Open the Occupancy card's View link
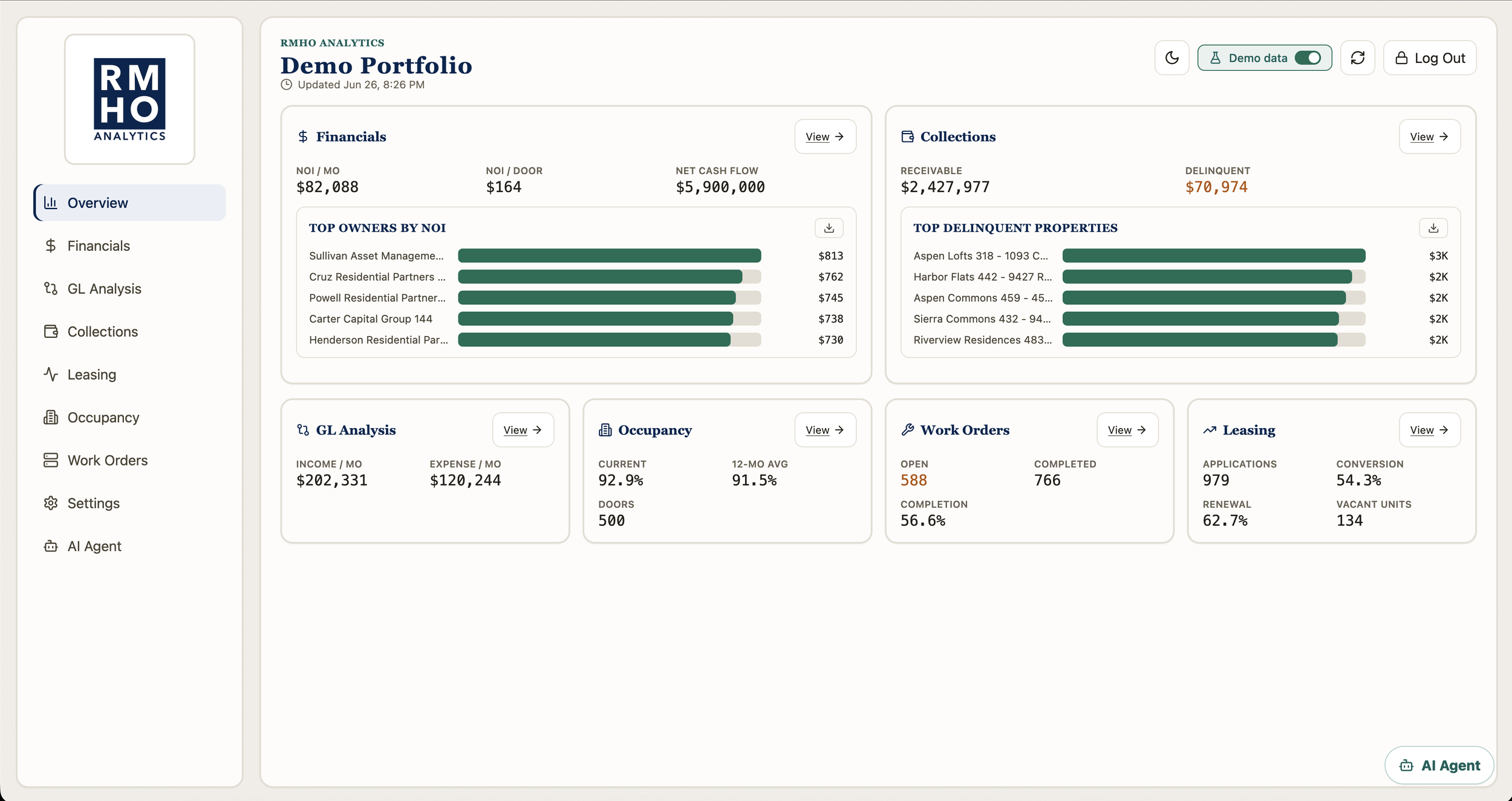This screenshot has width=1512, height=801. click(x=825, y=430)
